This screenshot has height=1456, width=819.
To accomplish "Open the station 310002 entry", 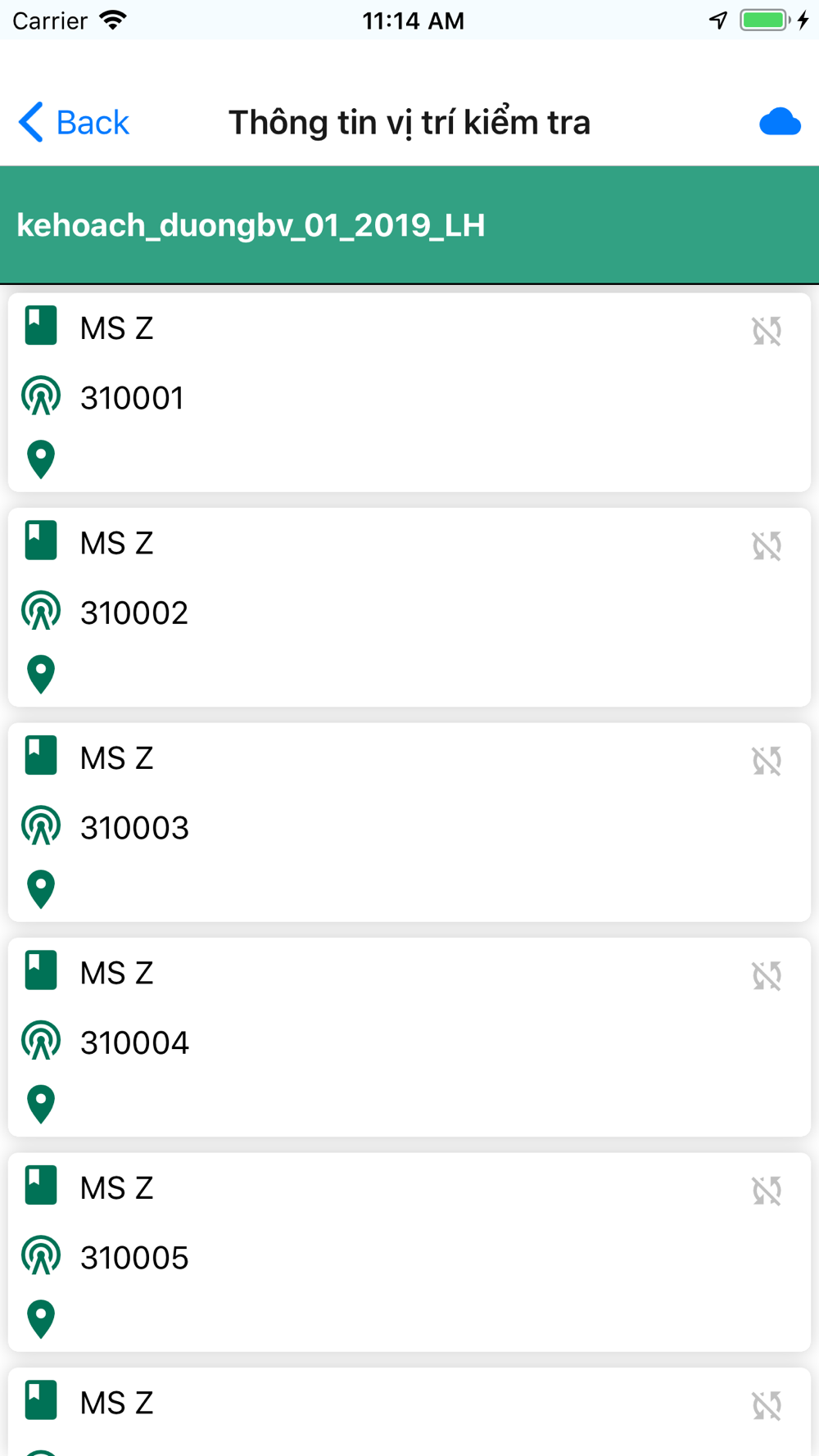I will tap(409, 608).
